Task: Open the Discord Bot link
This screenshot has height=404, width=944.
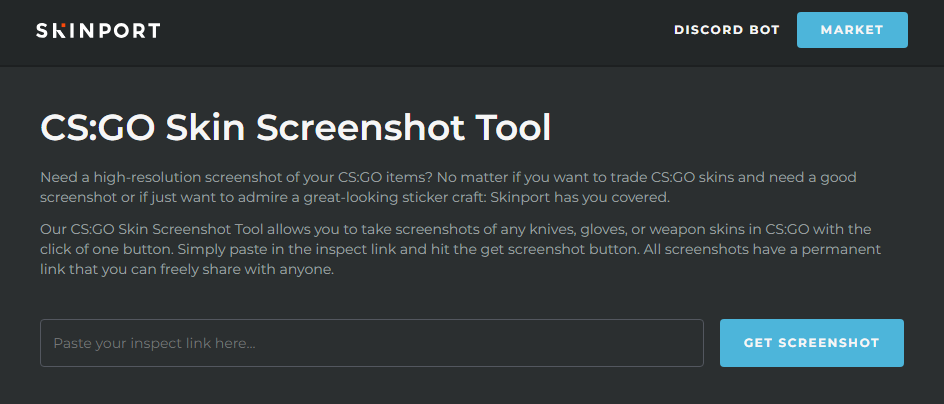Action: coord(727,30)
